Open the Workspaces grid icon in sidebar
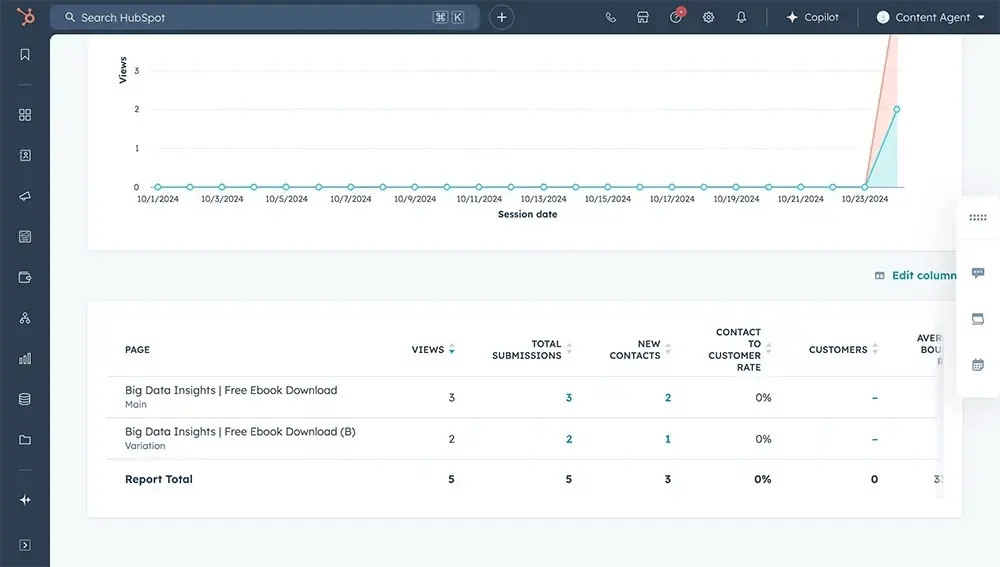 [25, 115]
